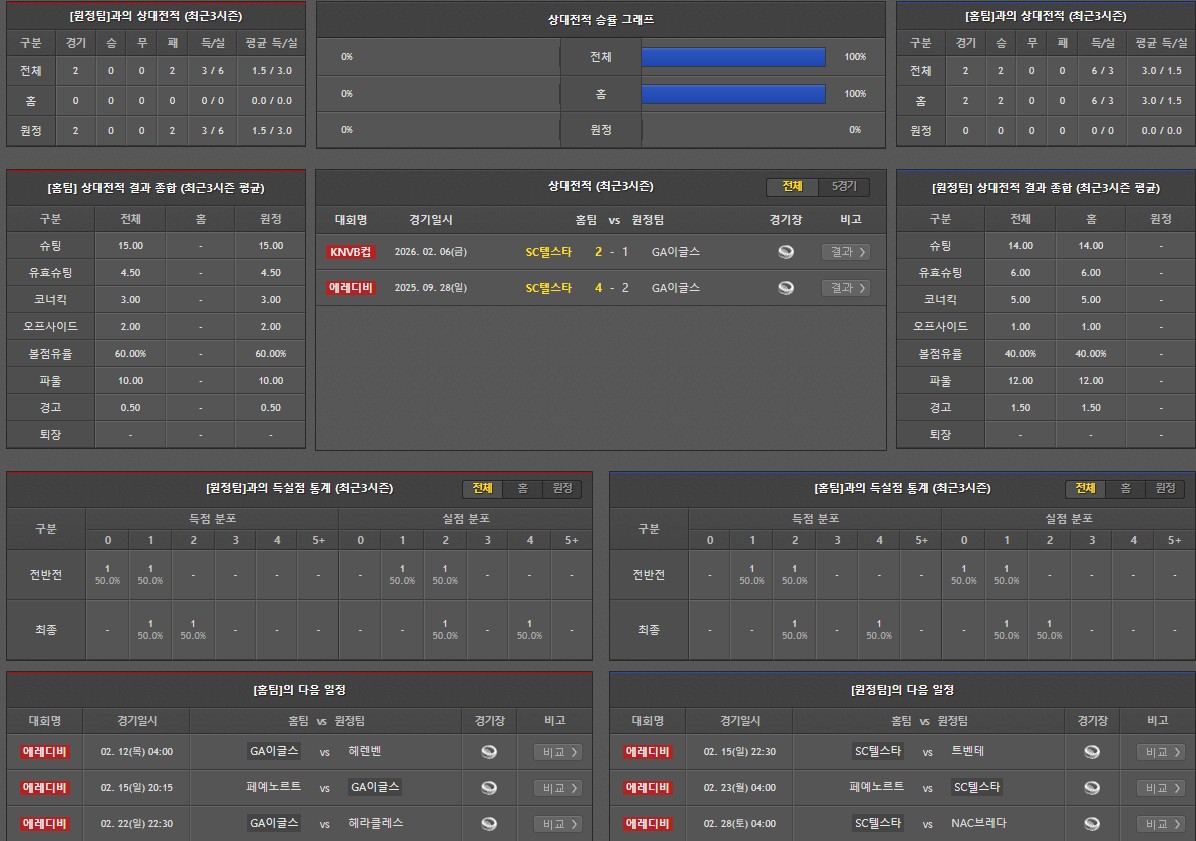This screenshot has width=1196, height=841.
Task: Select 홈 filter in 원정팀 goal stats
Action: 522,489
